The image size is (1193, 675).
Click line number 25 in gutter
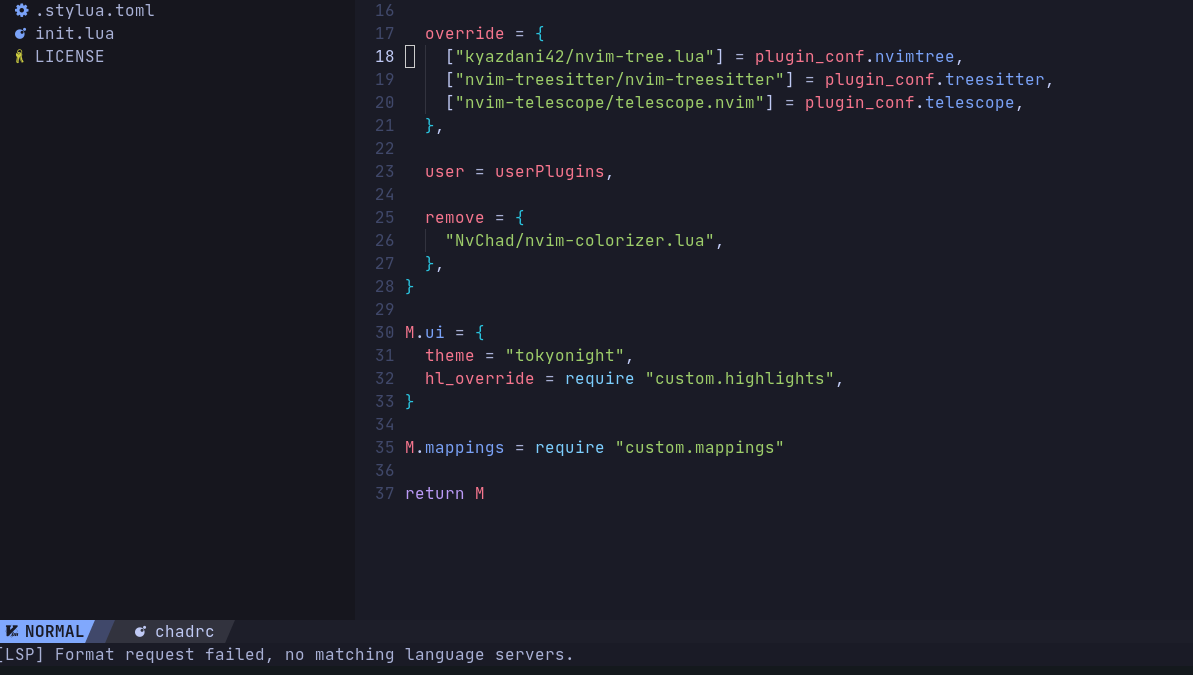(385, 218)
